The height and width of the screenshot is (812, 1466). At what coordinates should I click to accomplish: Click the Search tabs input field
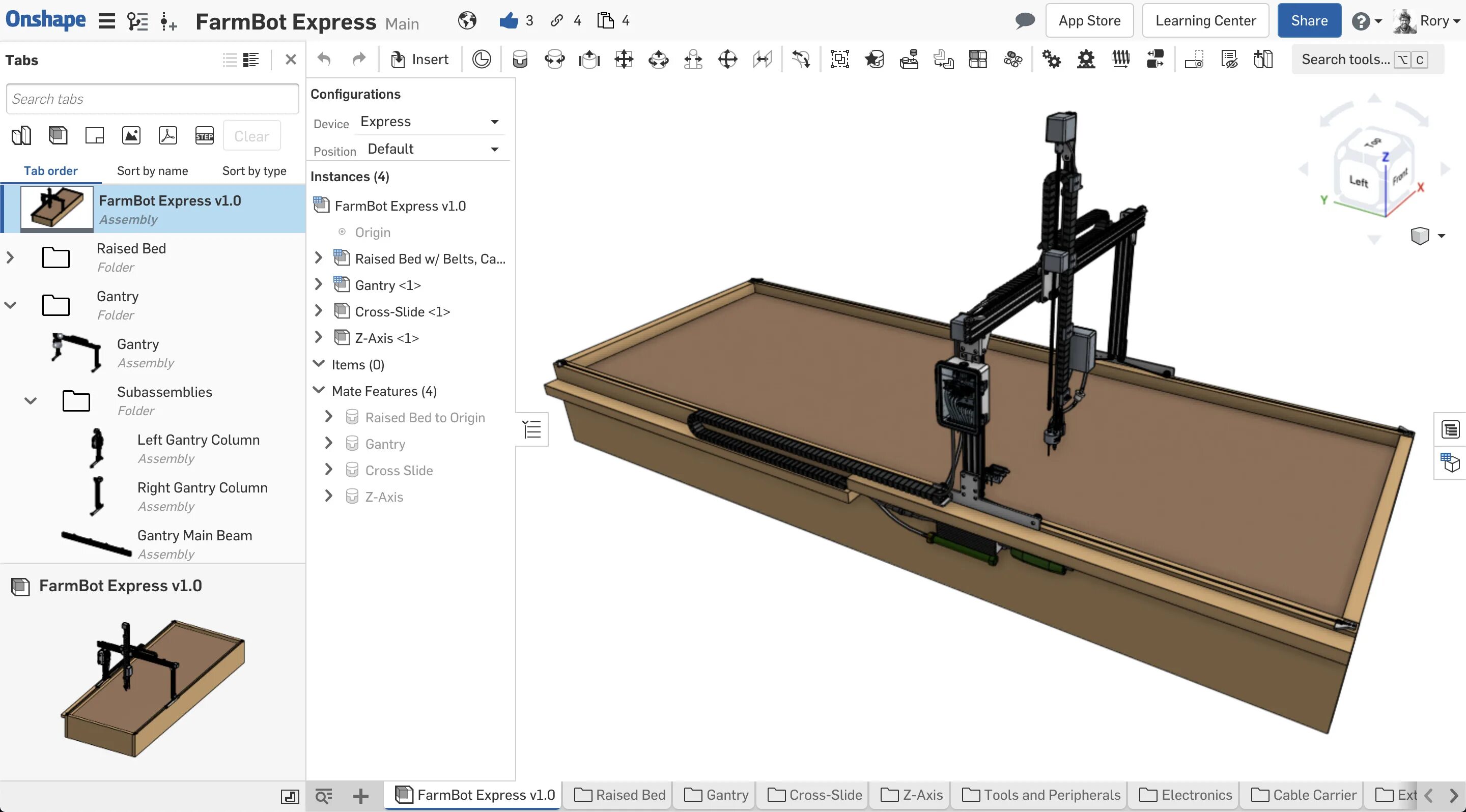click(152, 99)
